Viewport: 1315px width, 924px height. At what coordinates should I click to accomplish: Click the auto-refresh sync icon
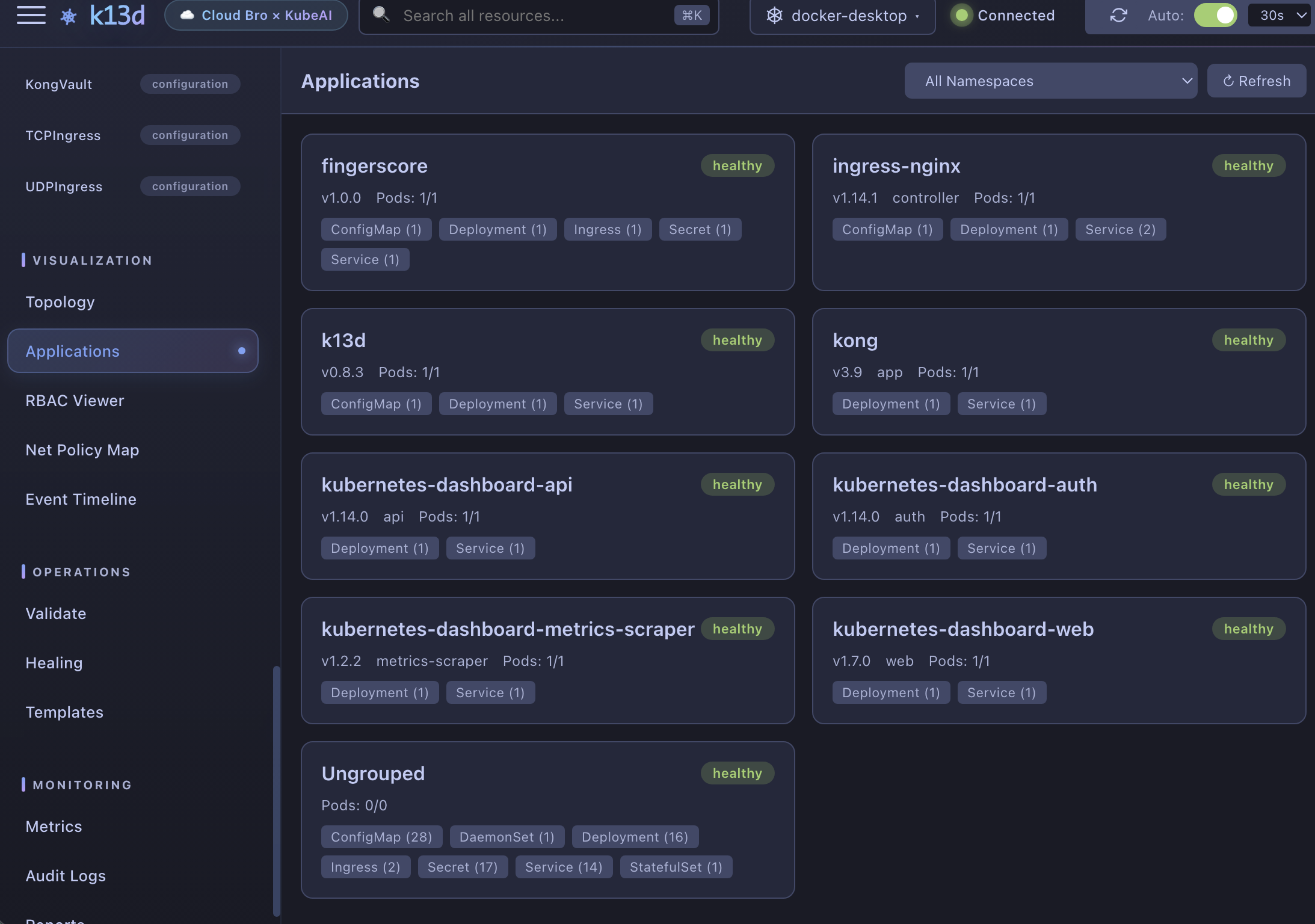1119,15
